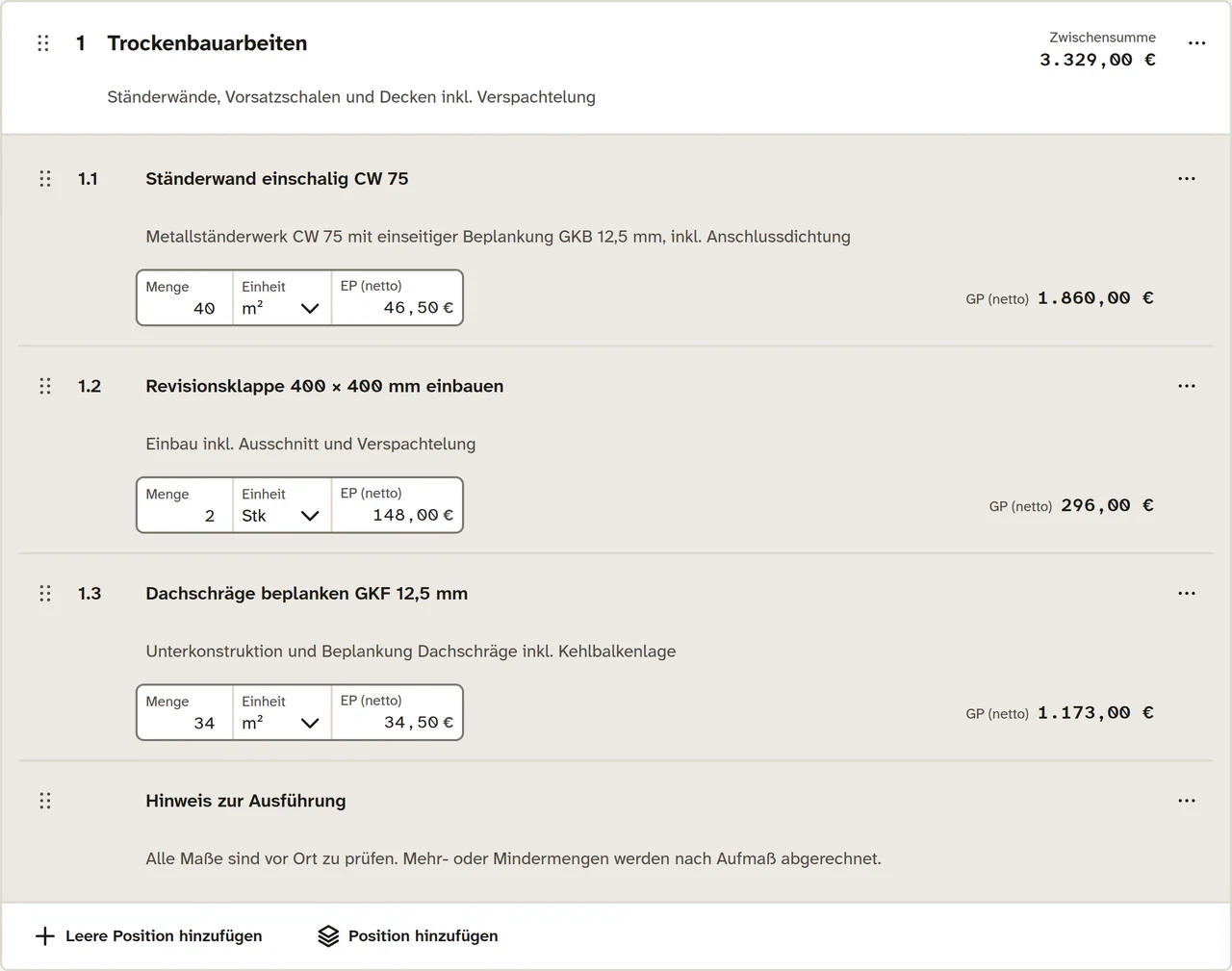The width and height of the screenshot is (1232, 971).
Task: Click the note text Alle Maße sind vor Ort
Action: (x=513, y=858)
